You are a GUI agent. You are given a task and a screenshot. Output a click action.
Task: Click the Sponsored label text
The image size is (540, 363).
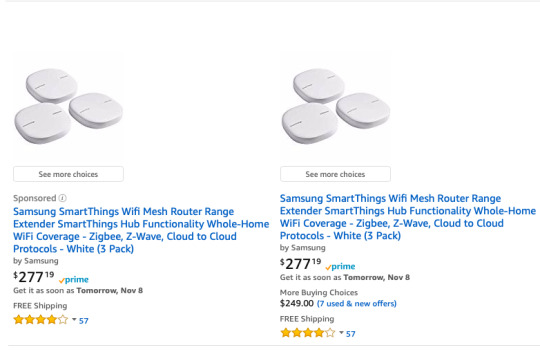point(34,198)
